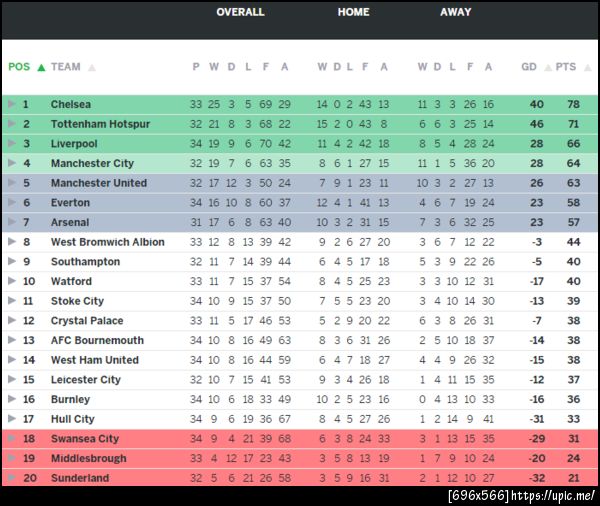Expand the Liverpool row details arrow

pos(12,144)
